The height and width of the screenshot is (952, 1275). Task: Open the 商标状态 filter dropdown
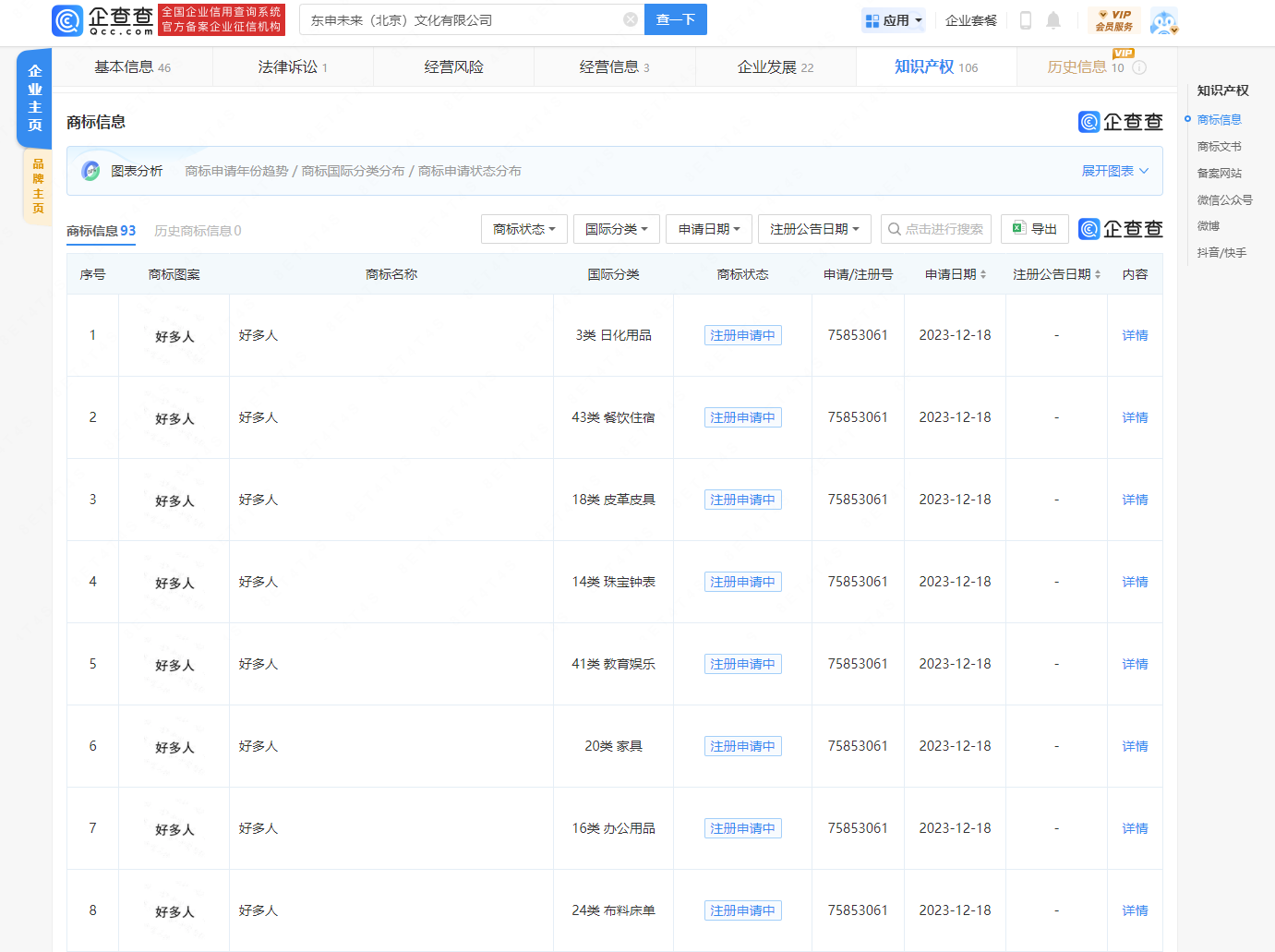(524, 229)
